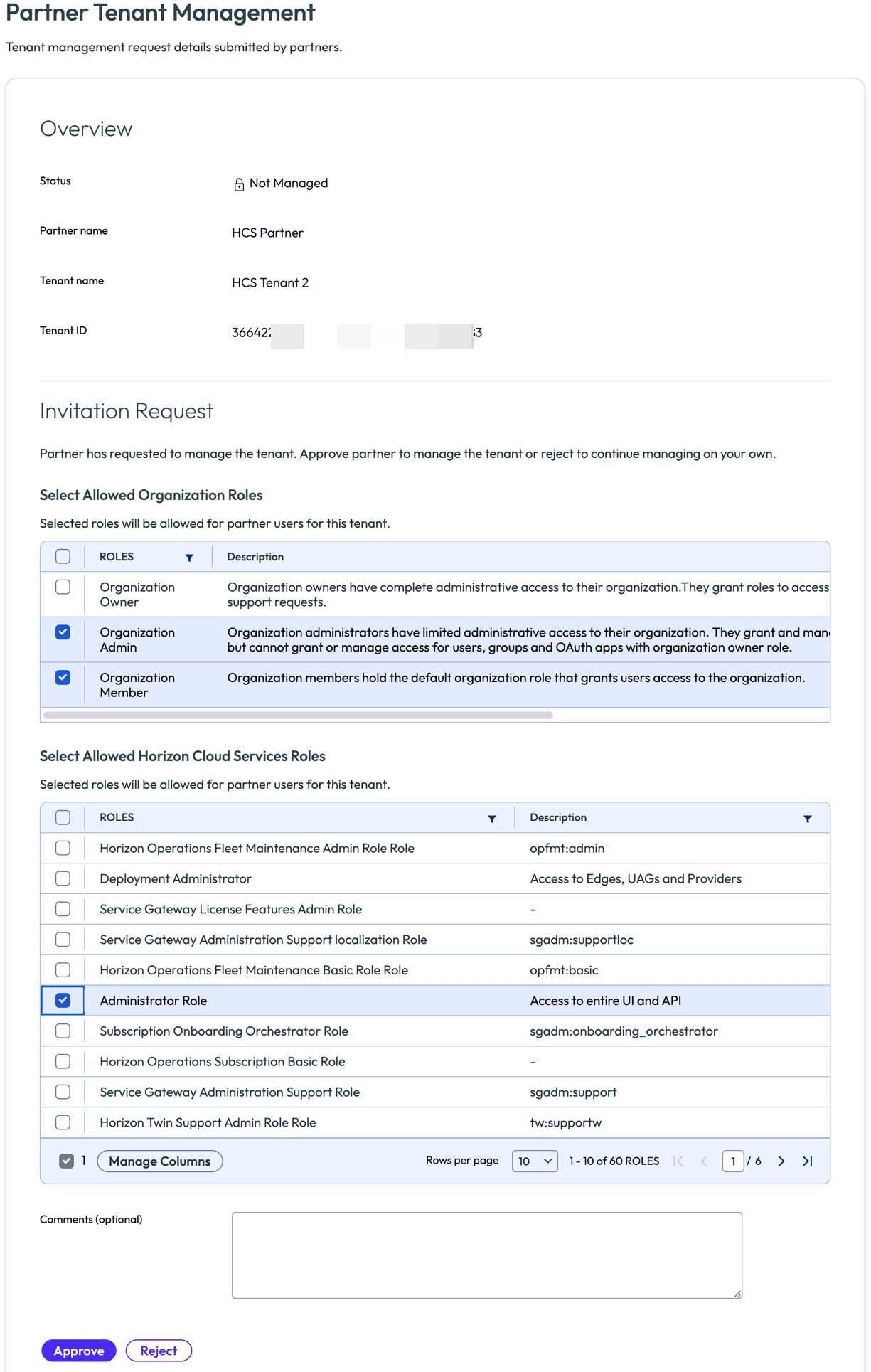Check Horizon Twin Support Admin Role
This screenshot has width=871, height=1372.
(x=63, y=1122)
